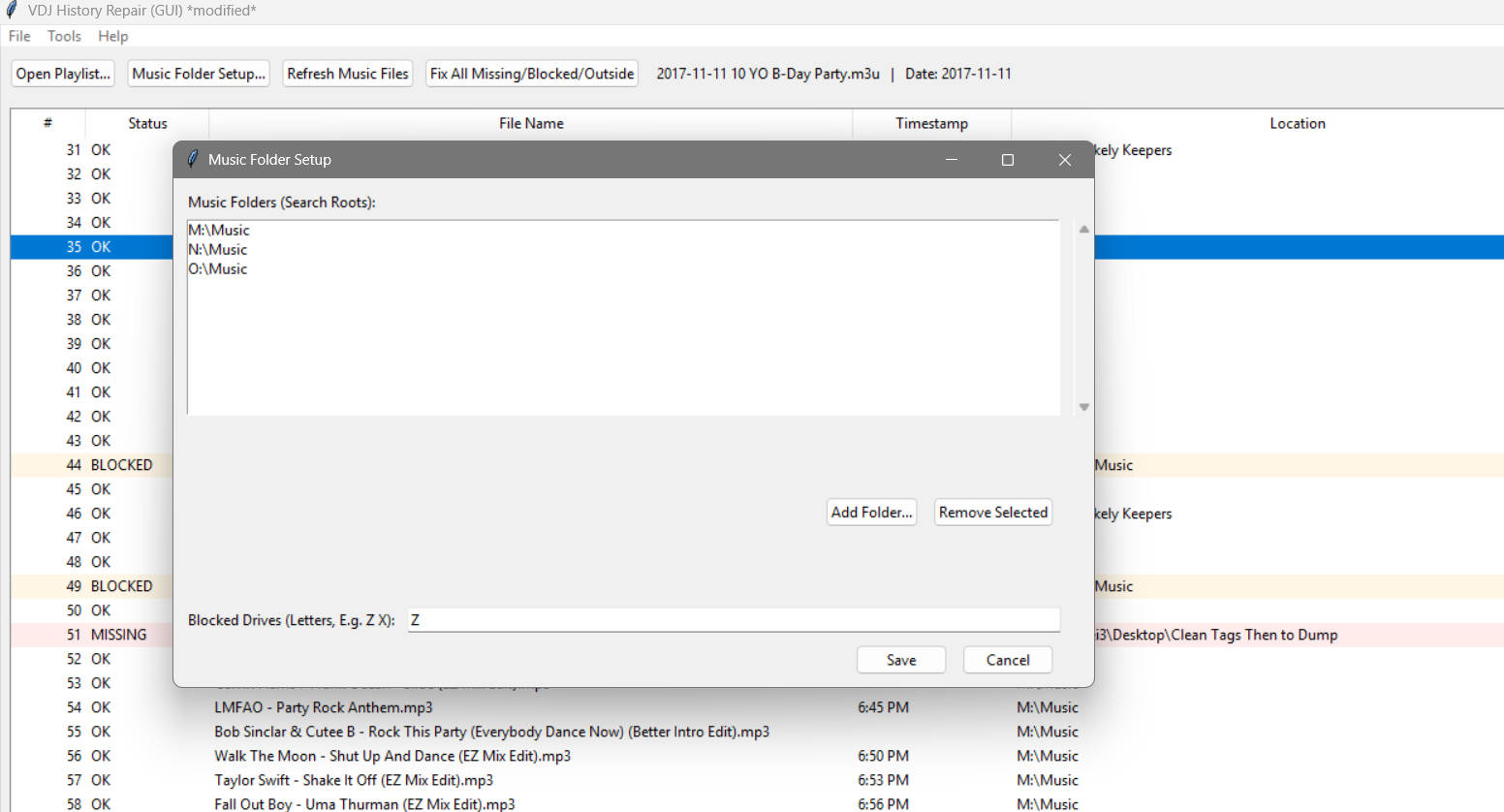
Task: Select O:\Music search root entry
Action: click(x=218, y=269)
